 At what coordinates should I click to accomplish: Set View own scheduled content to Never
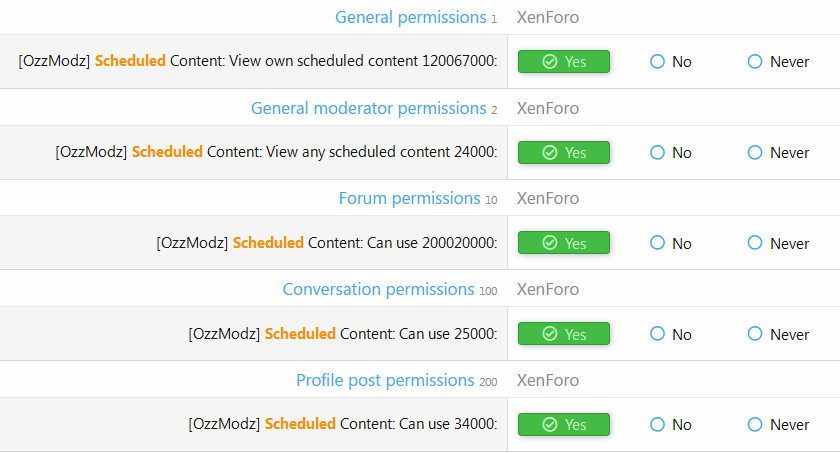pos(756,62)
